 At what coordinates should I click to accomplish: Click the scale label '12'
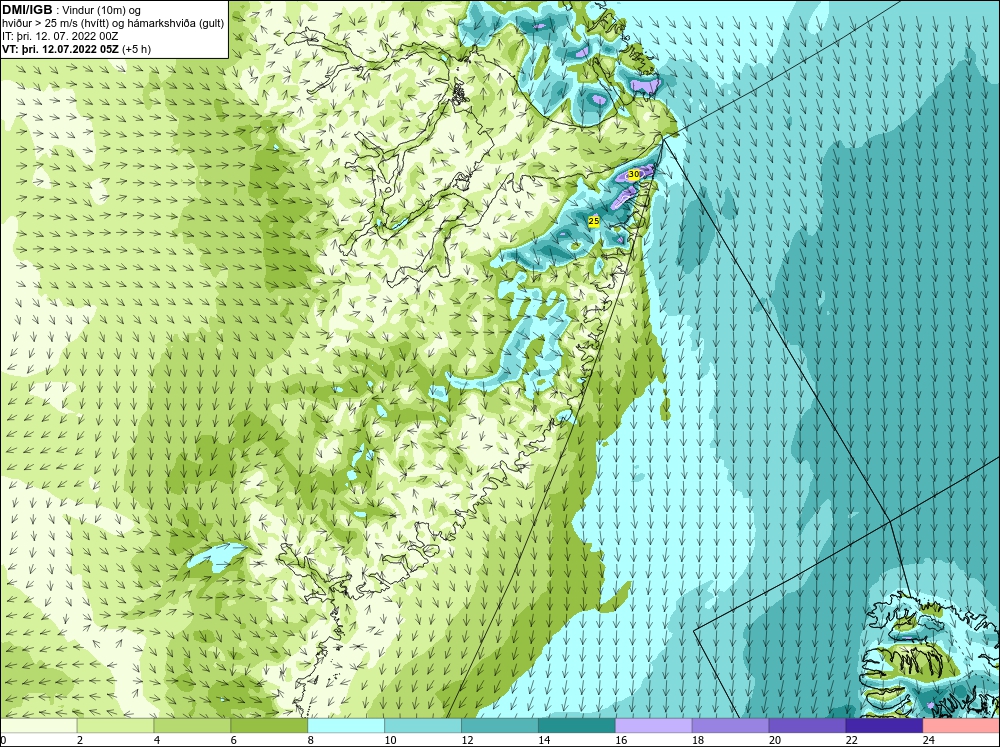467,740
